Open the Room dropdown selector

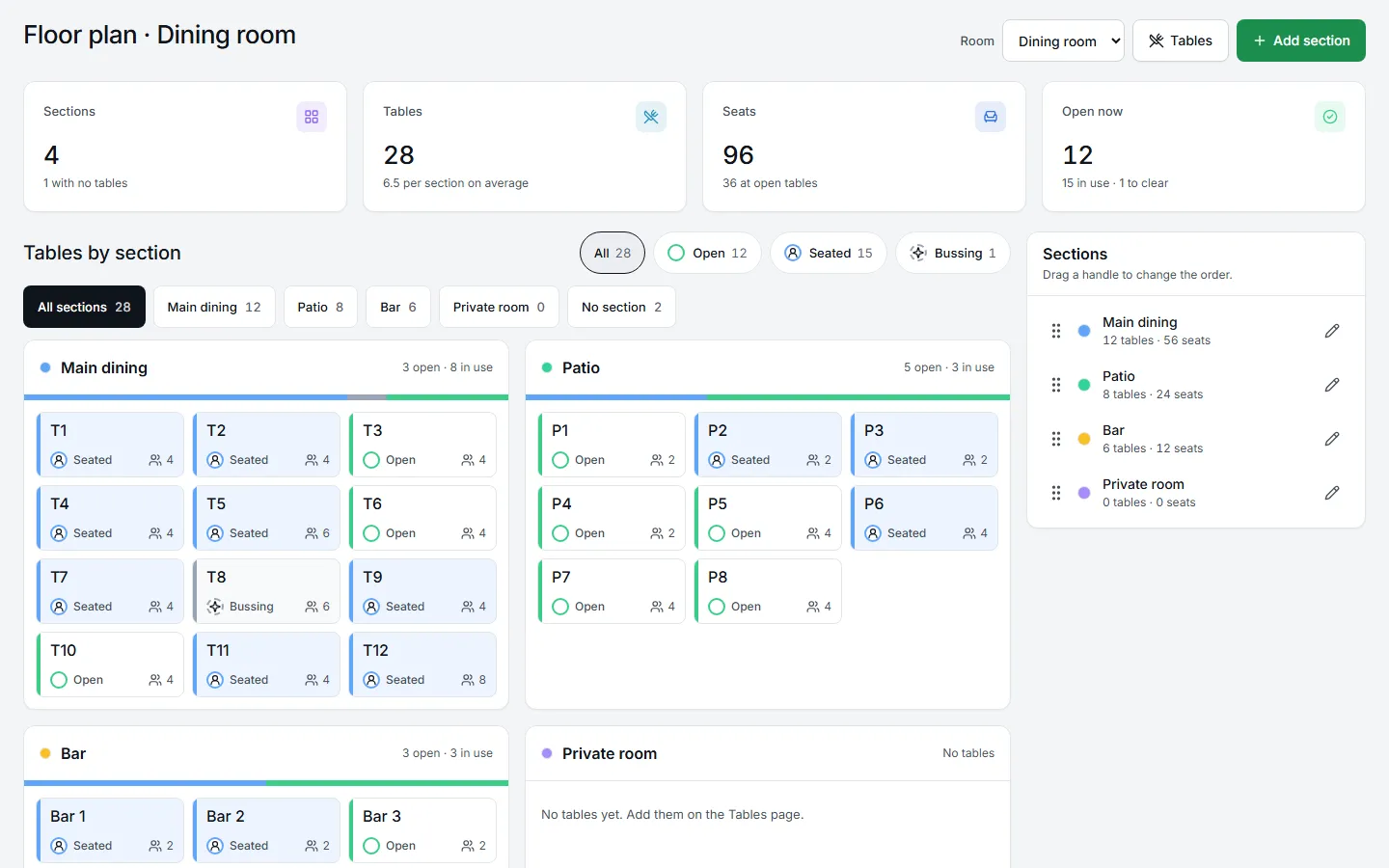pyautogui.click(x=1064, y=41)
